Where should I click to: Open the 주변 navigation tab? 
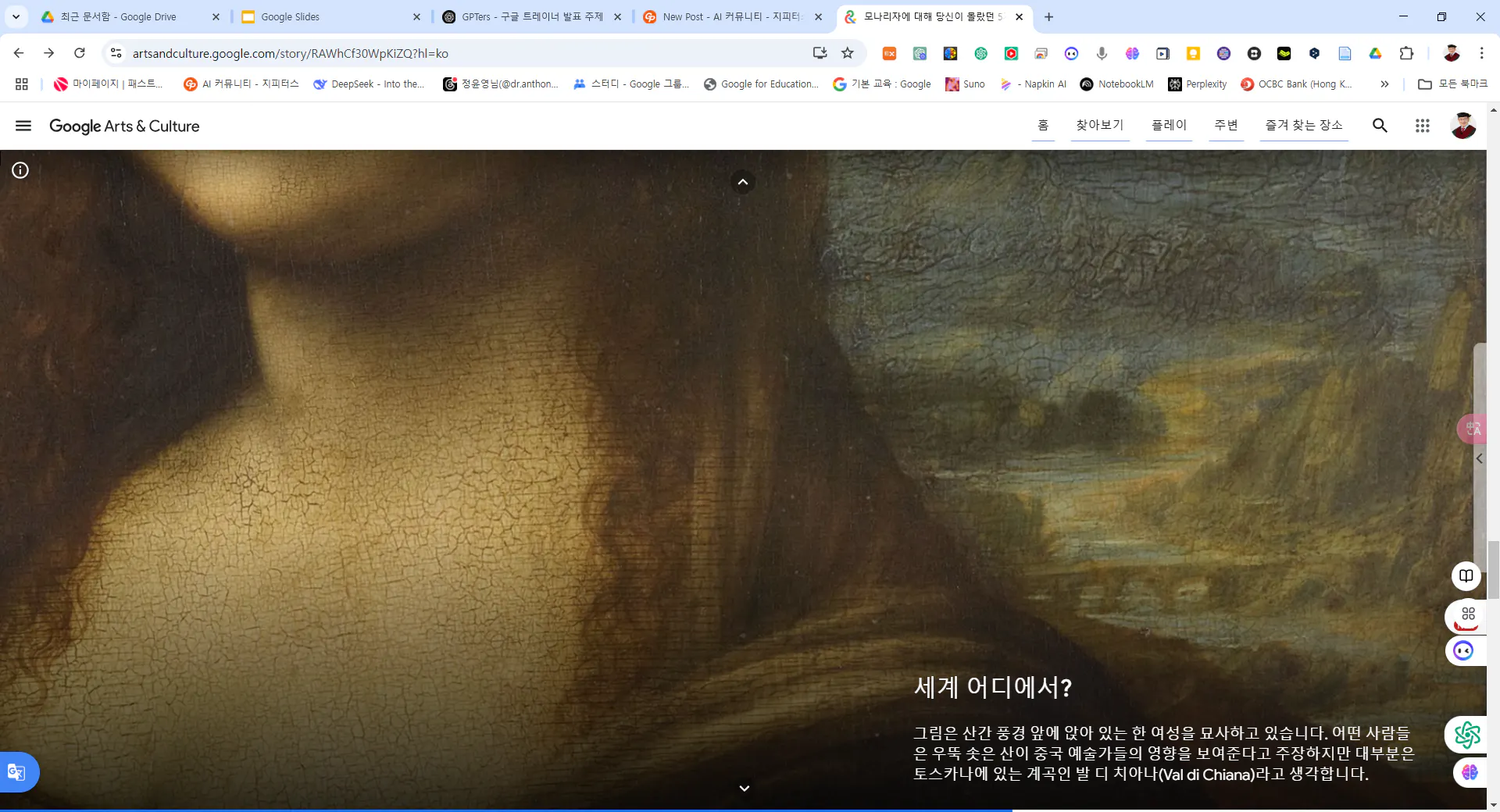[x=1226, y=125]
